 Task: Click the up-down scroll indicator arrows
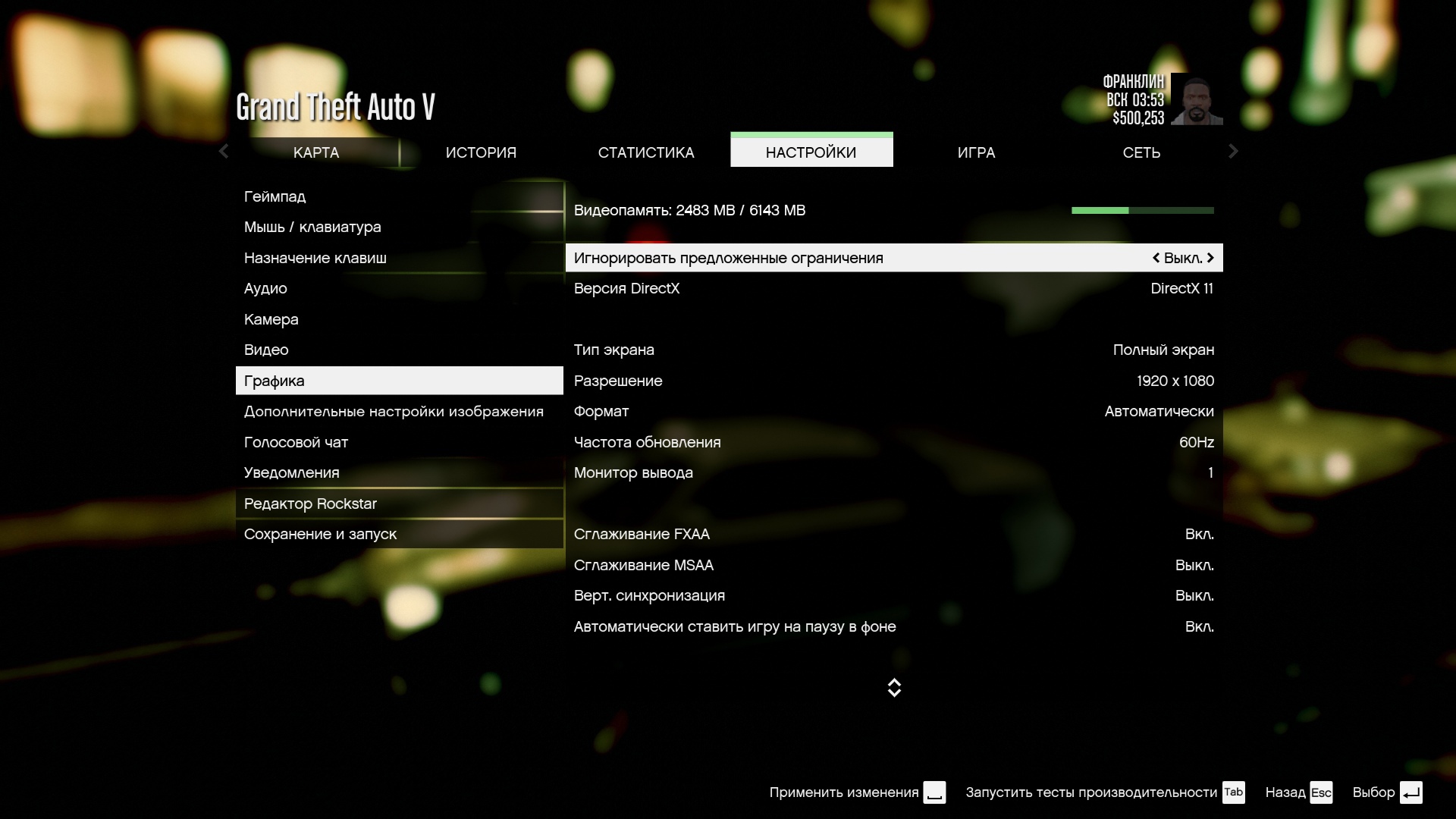(894, 688)
